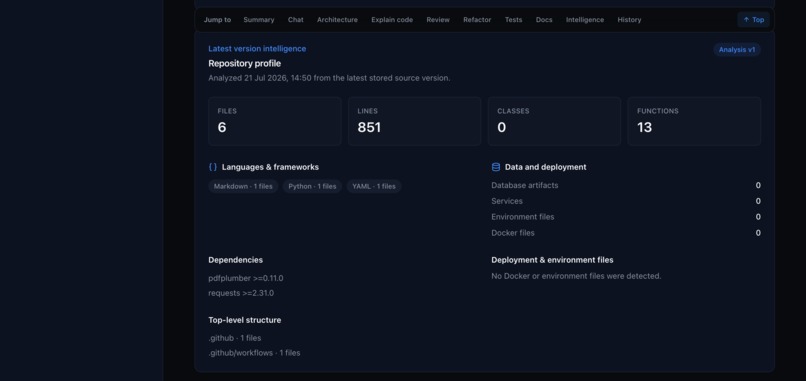806x381 pixels.
Task: Click the Repository profile heading
Action: (245, 64)
